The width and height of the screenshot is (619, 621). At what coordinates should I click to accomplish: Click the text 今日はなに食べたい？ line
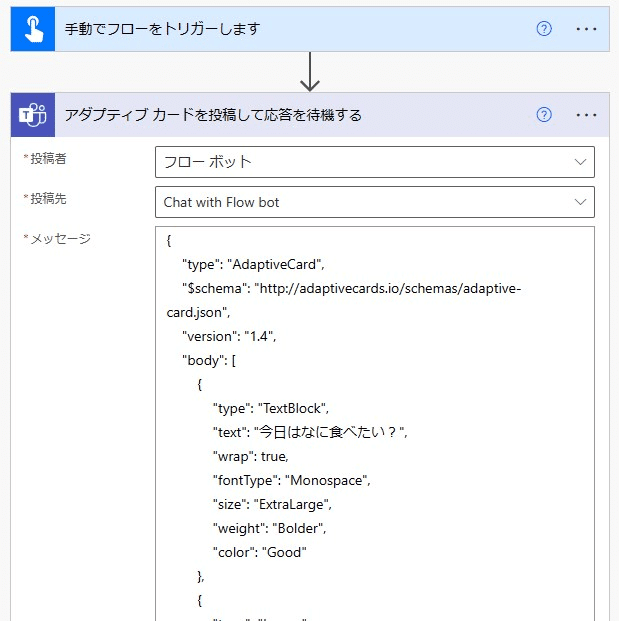[x=310, y=432]
